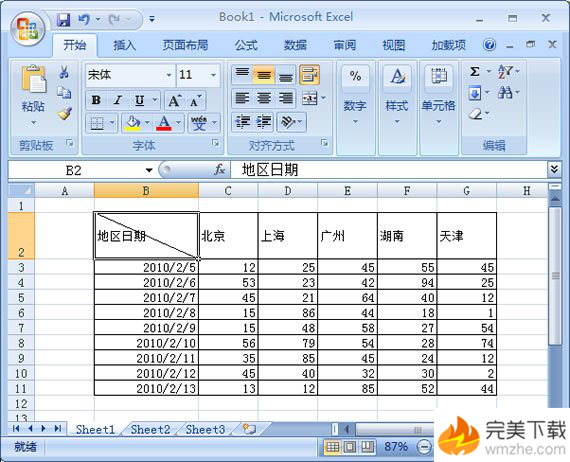Switch to Page Break Preview in status bar
570x462 pixels.
pos(367,446)
